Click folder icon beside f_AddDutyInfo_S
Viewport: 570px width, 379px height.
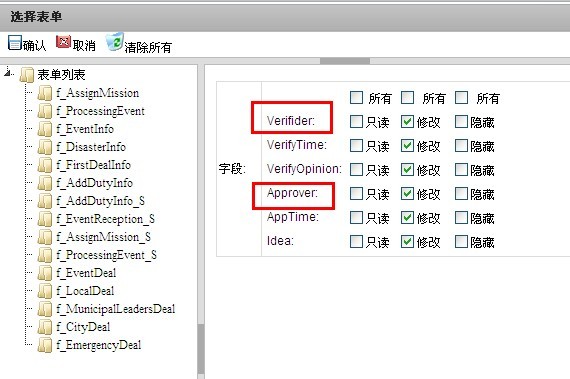point(45,201)
